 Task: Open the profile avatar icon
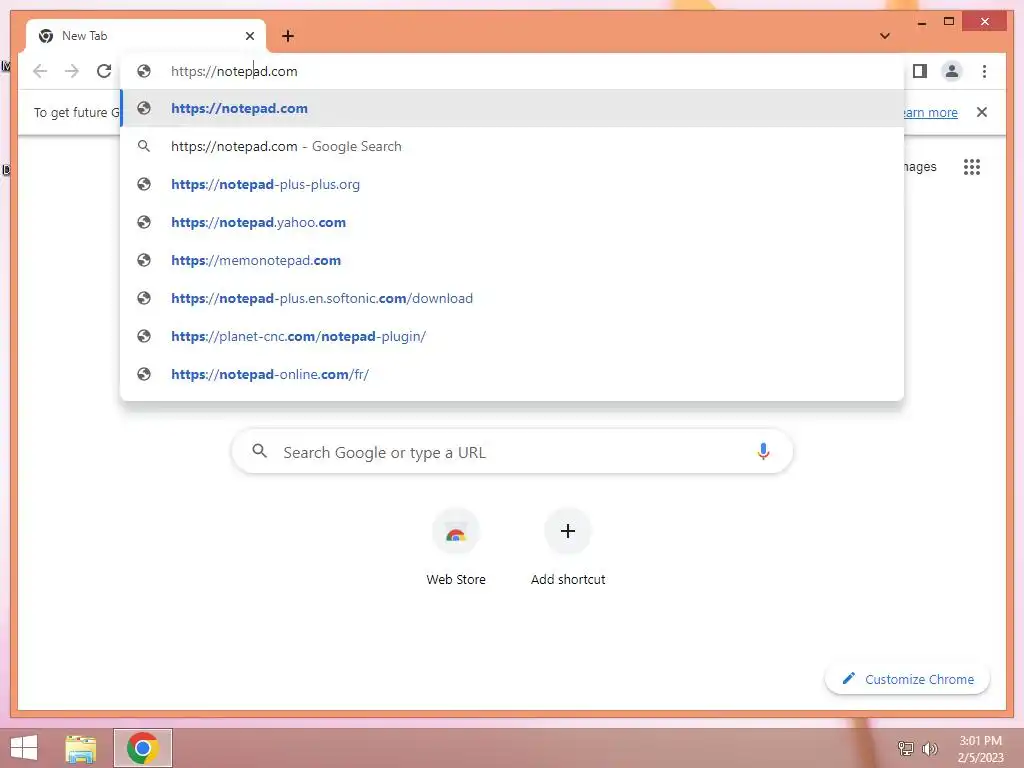click(x=952, y=71)
